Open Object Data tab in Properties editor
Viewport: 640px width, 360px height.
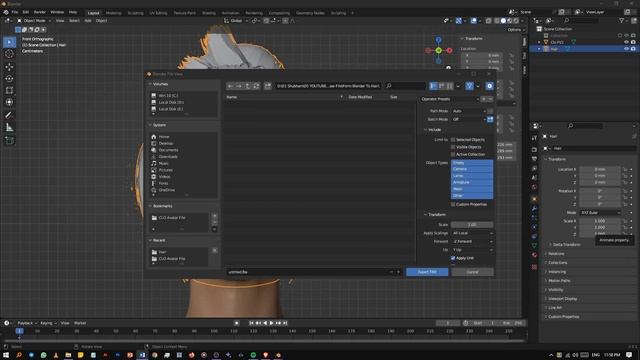coord(534,246)
